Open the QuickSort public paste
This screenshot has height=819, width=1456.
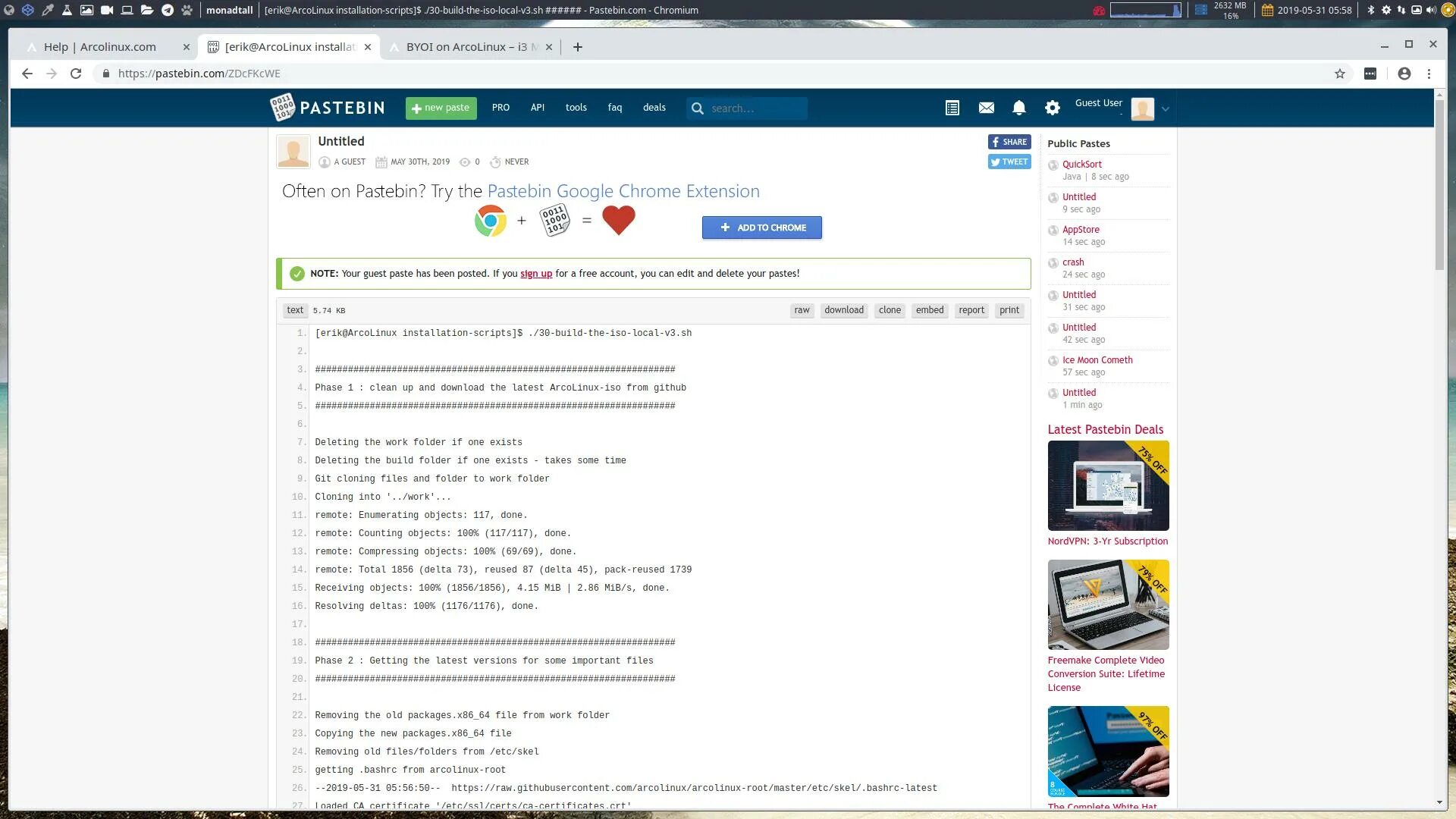(1081, 165)
